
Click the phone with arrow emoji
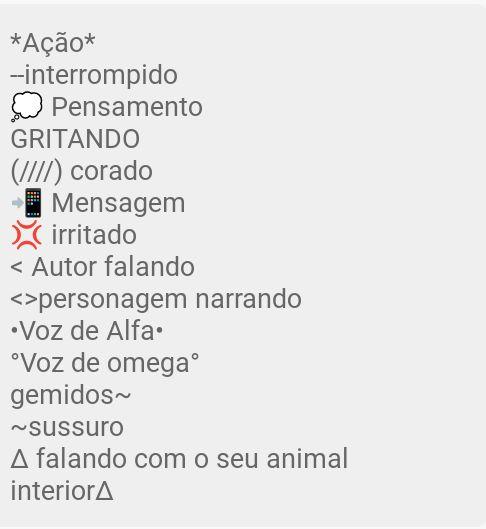[x=27, y=203]
